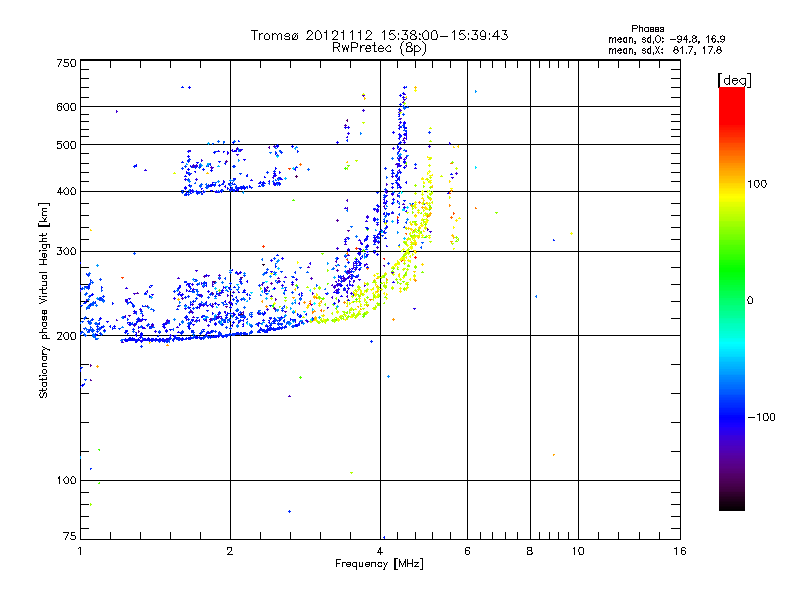Click the colorbar '100' tick label
The height and width of the screenshot is (600, 800).
[x=757, y=184]
